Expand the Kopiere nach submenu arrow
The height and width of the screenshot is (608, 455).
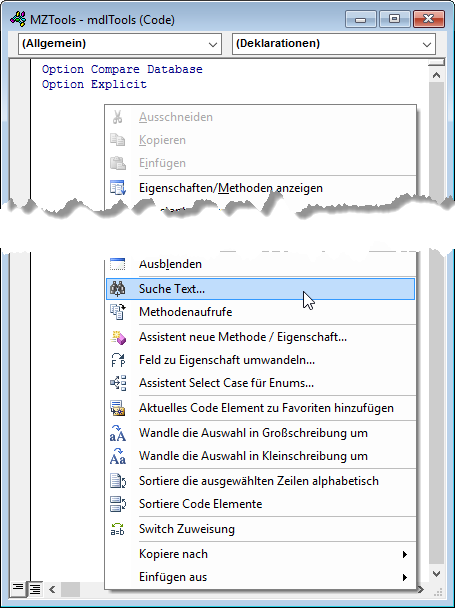click(405, 554)
